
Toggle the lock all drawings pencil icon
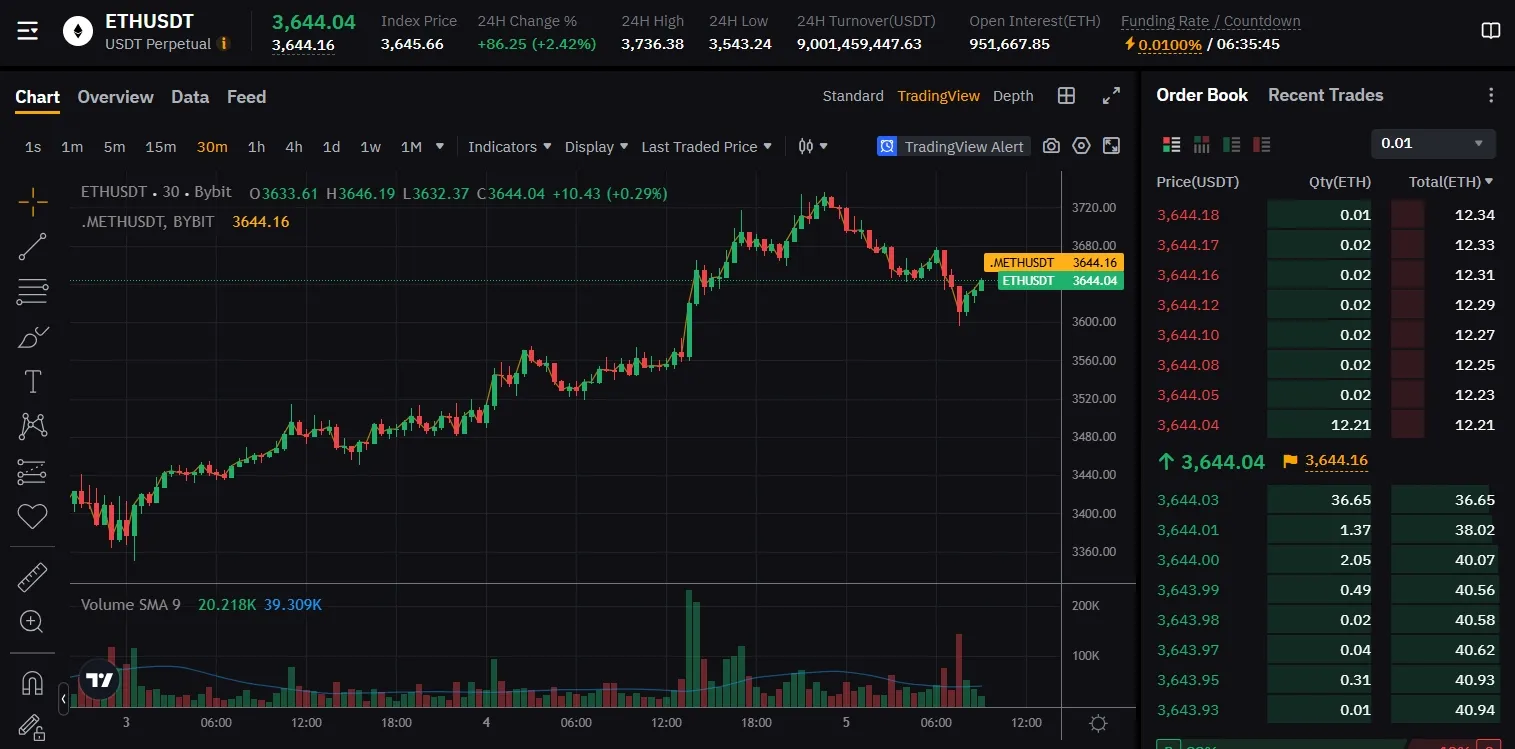[x=31, y=727]
